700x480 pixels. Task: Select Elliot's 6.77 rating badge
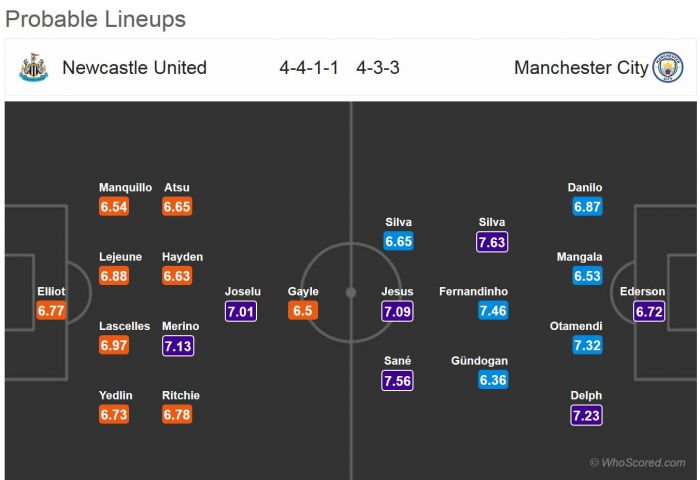[x=51, y=311]
